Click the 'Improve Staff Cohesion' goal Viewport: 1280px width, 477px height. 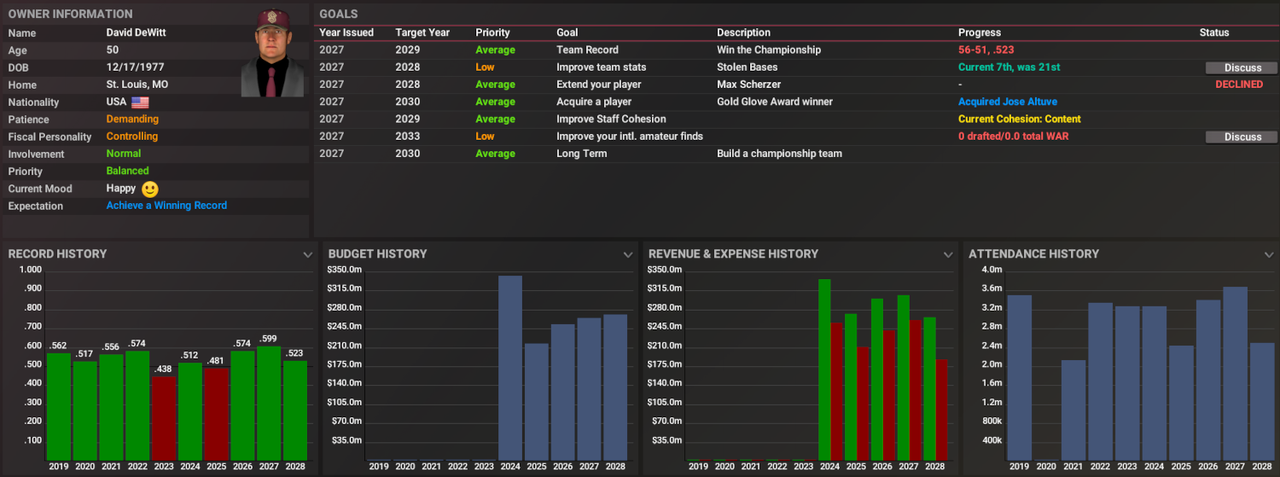point(610,119)
